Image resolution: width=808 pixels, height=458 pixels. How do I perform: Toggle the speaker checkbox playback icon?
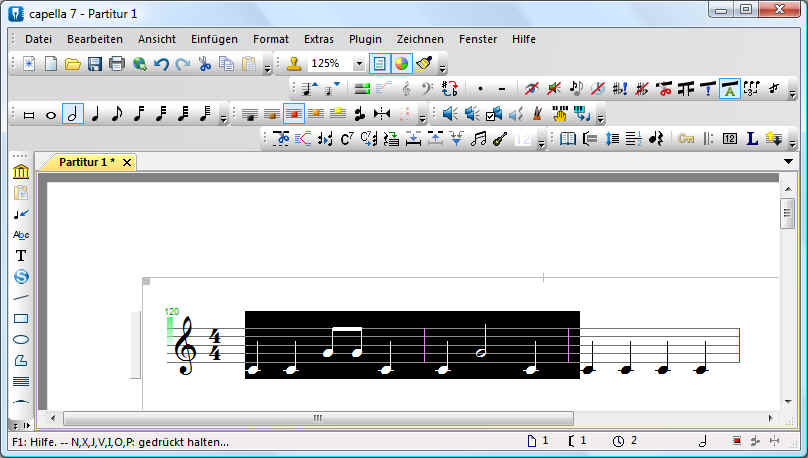pos(492,114)
